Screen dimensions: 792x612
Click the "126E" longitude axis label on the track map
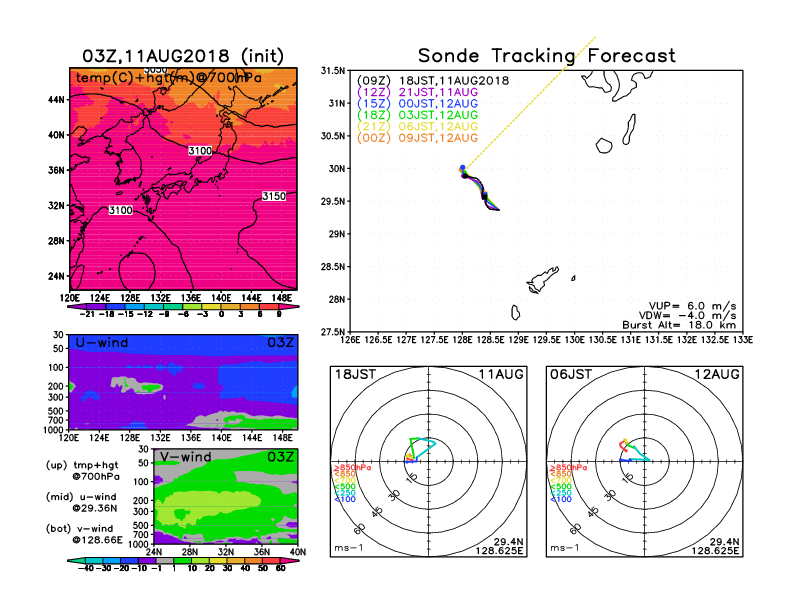tap(350, 340)
